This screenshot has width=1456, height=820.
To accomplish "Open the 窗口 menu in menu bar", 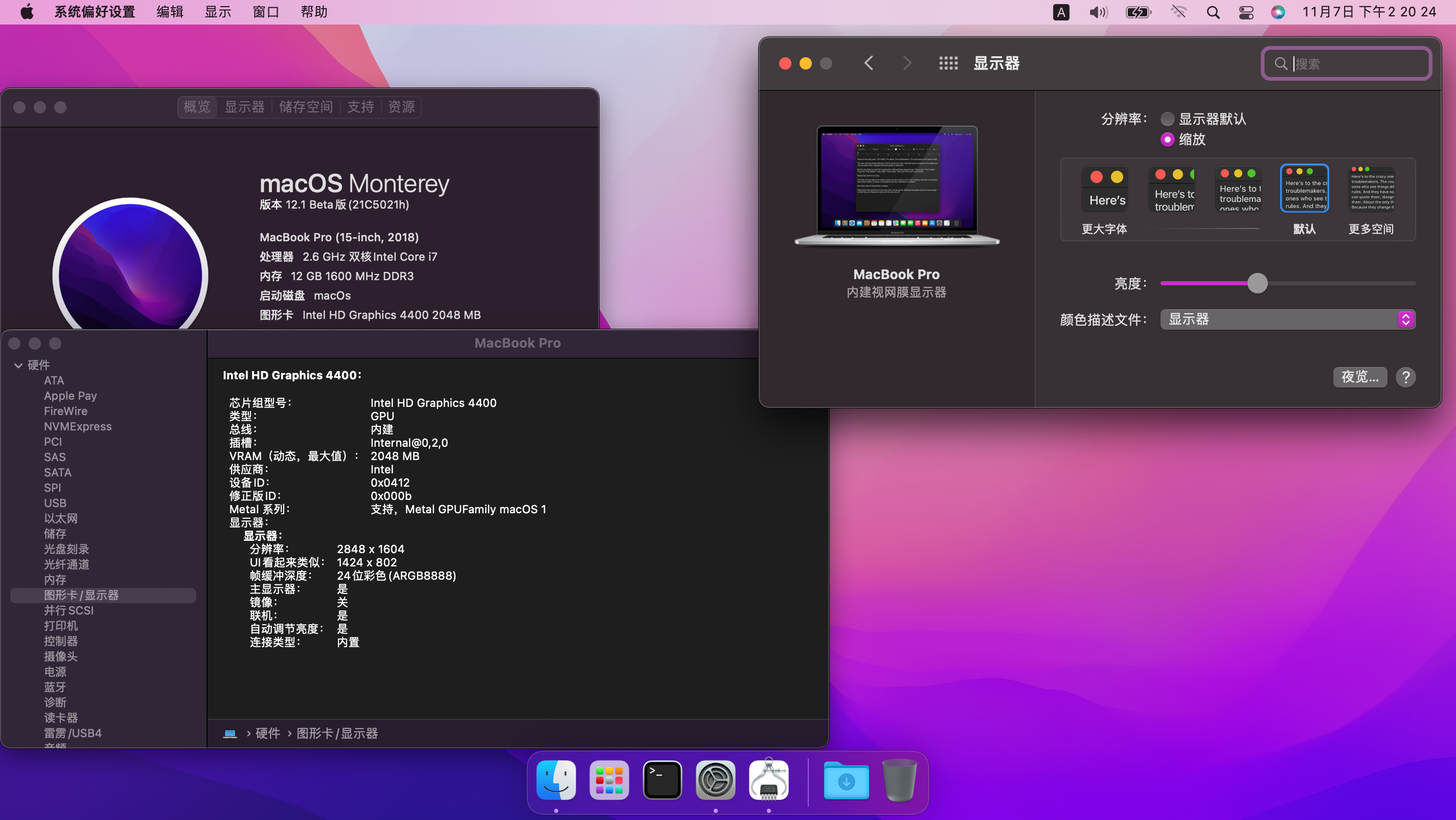I will [x=266, y=12].
